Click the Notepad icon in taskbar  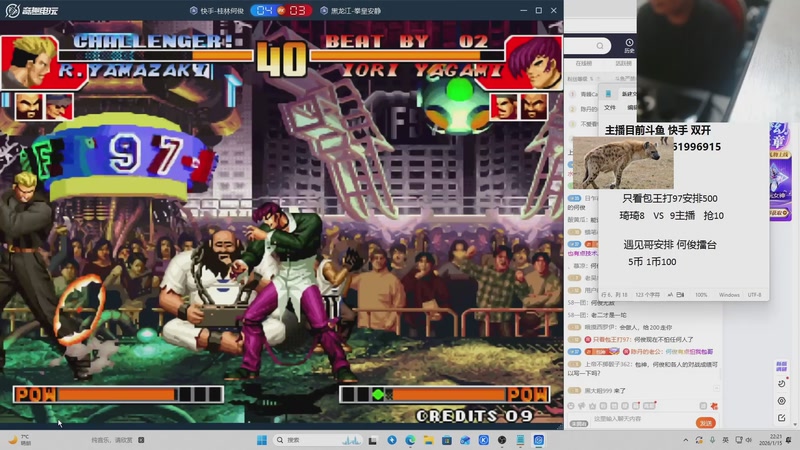[x=520, y=440]
